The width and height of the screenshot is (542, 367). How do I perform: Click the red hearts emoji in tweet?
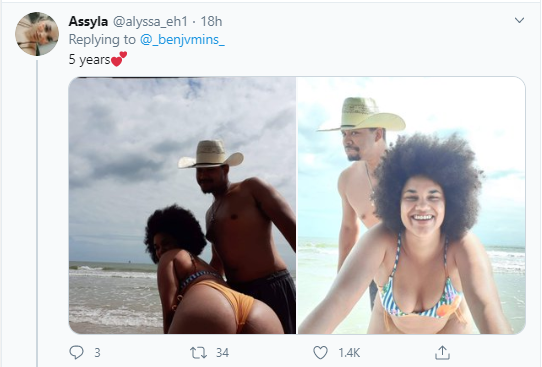pos(119,59)
